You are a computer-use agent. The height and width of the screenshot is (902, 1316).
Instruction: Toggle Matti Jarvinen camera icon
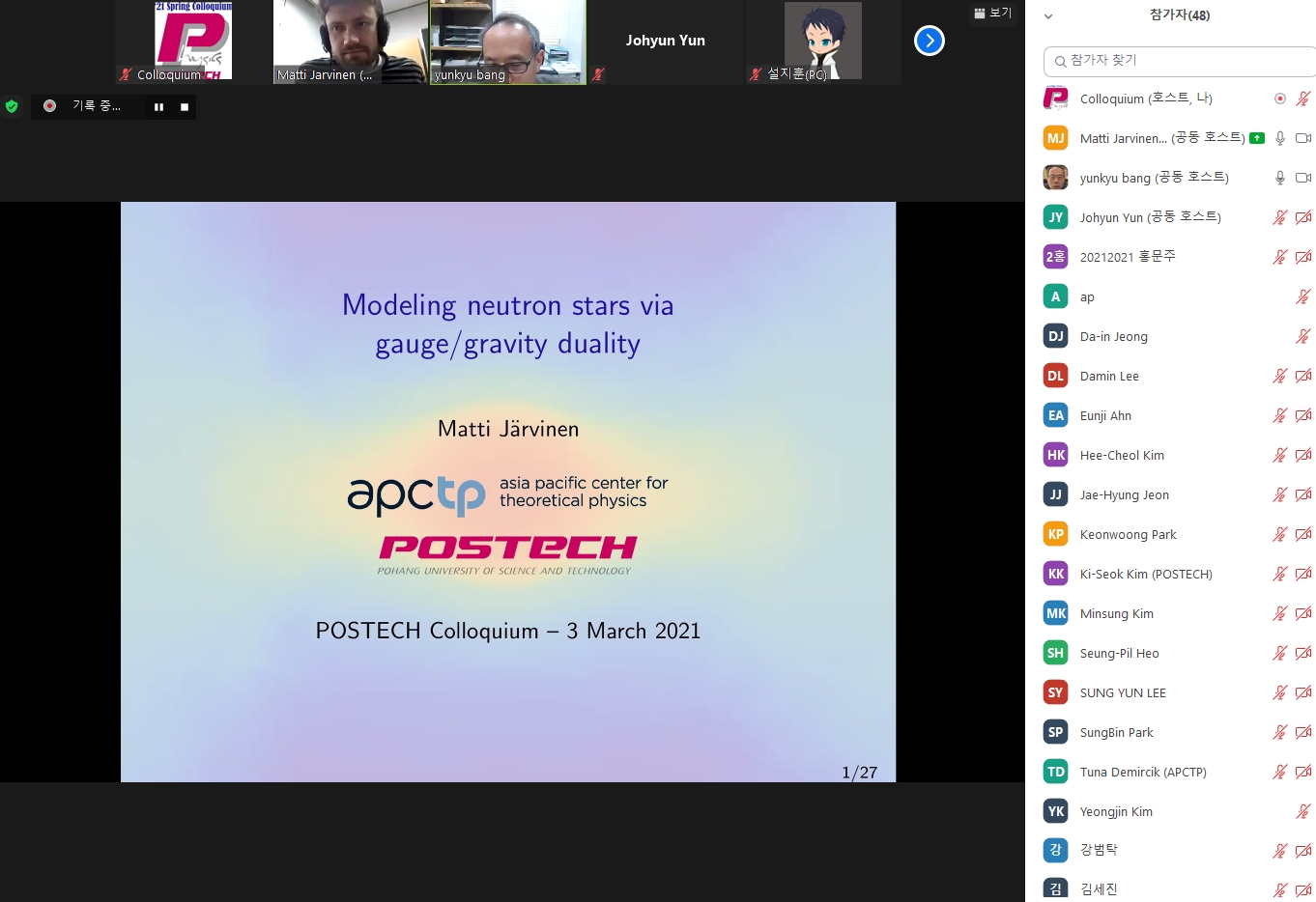[1303, 138]
